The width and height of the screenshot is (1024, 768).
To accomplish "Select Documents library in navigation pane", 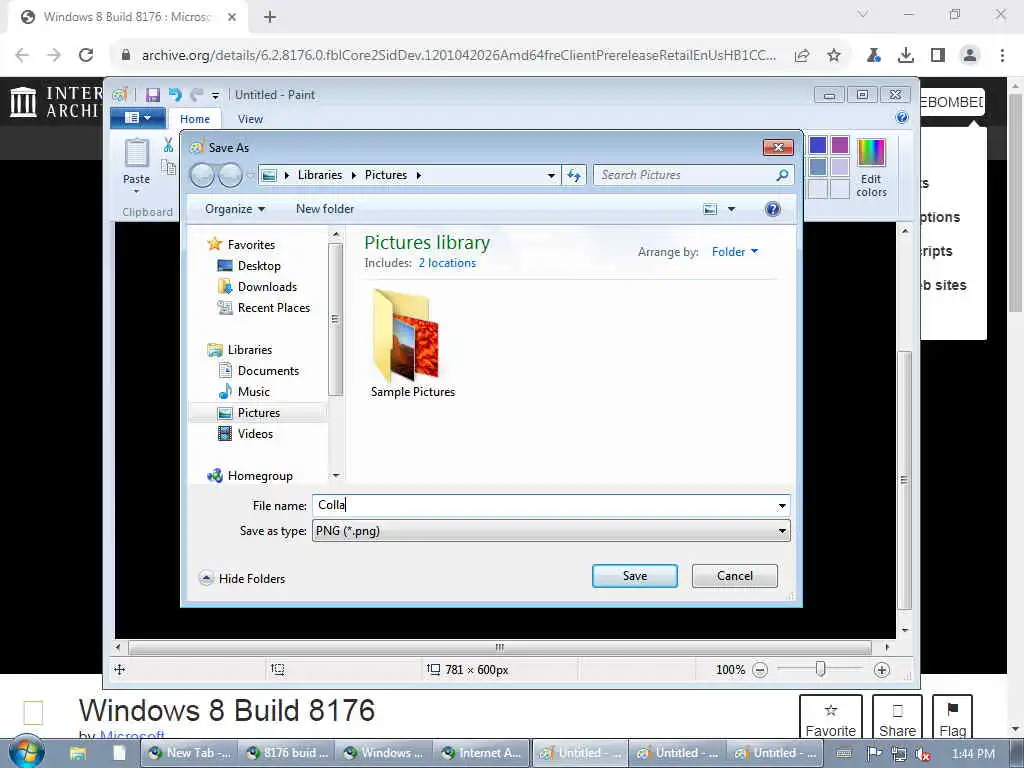I will (x=268, y=371).
